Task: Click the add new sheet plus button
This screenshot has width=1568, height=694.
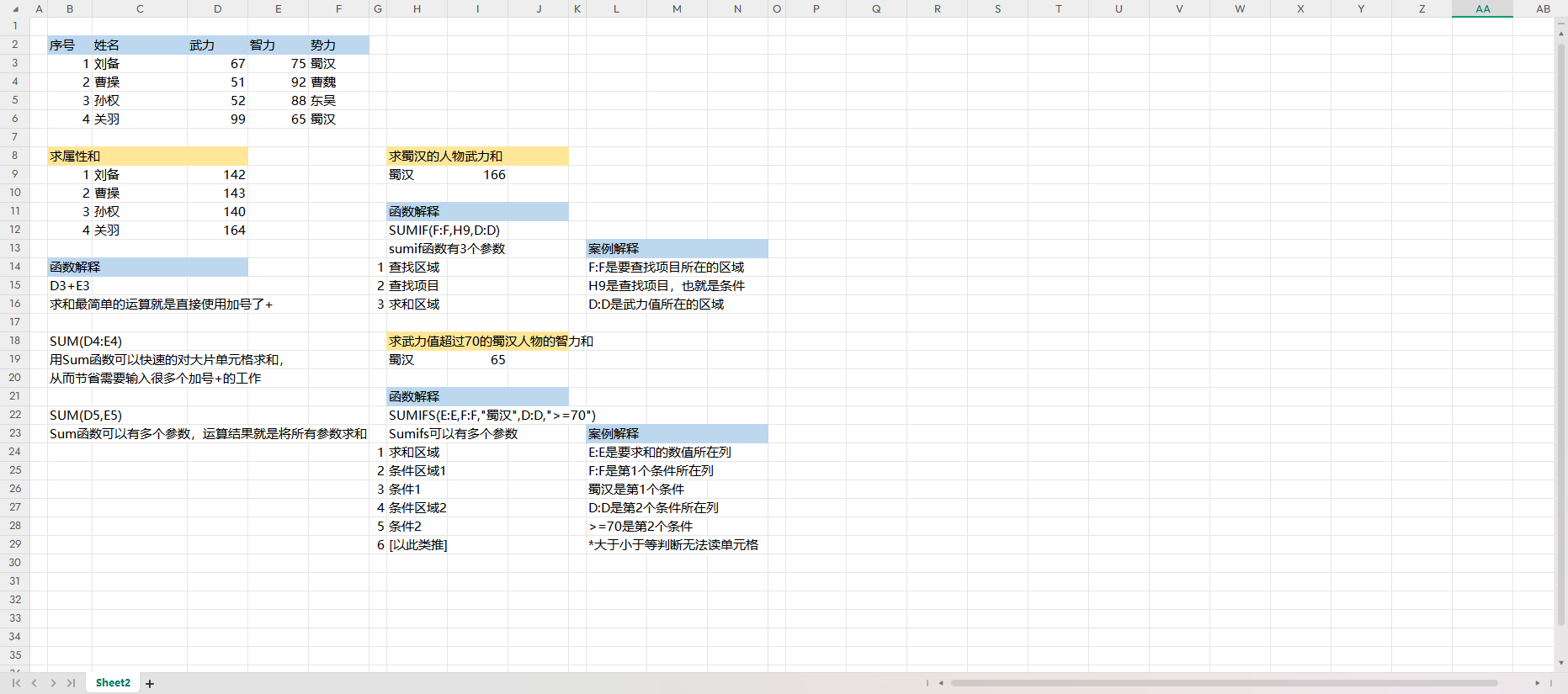Action: pos(150,684)
